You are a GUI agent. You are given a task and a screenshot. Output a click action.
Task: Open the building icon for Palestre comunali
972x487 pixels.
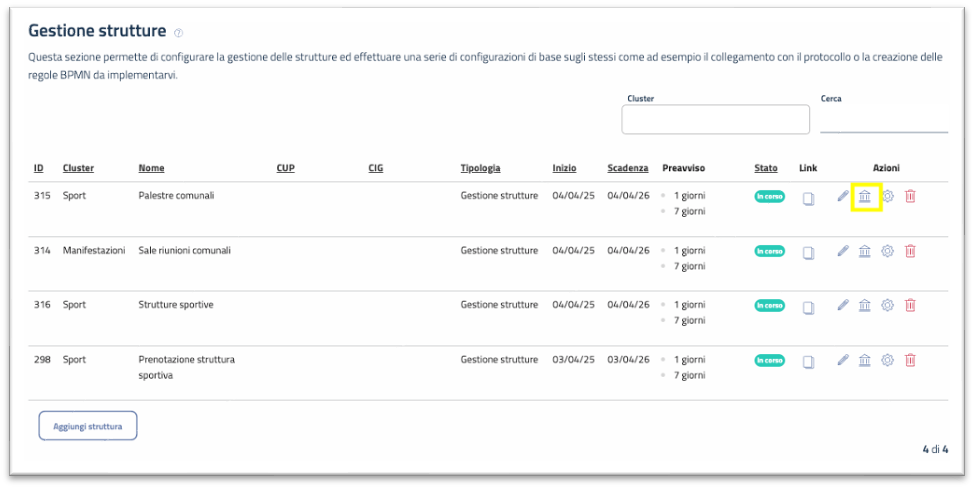[865, 197]
